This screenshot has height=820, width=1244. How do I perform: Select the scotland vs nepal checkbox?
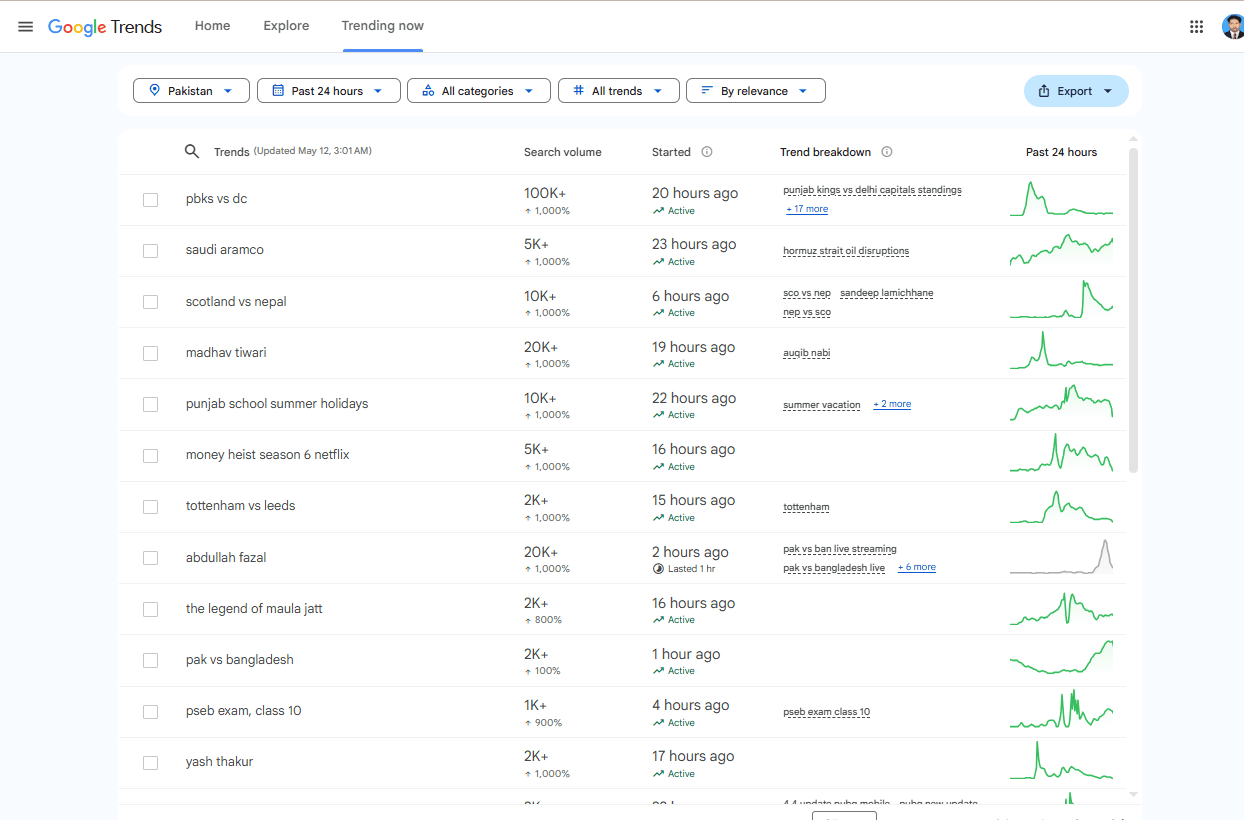[150, 302]
